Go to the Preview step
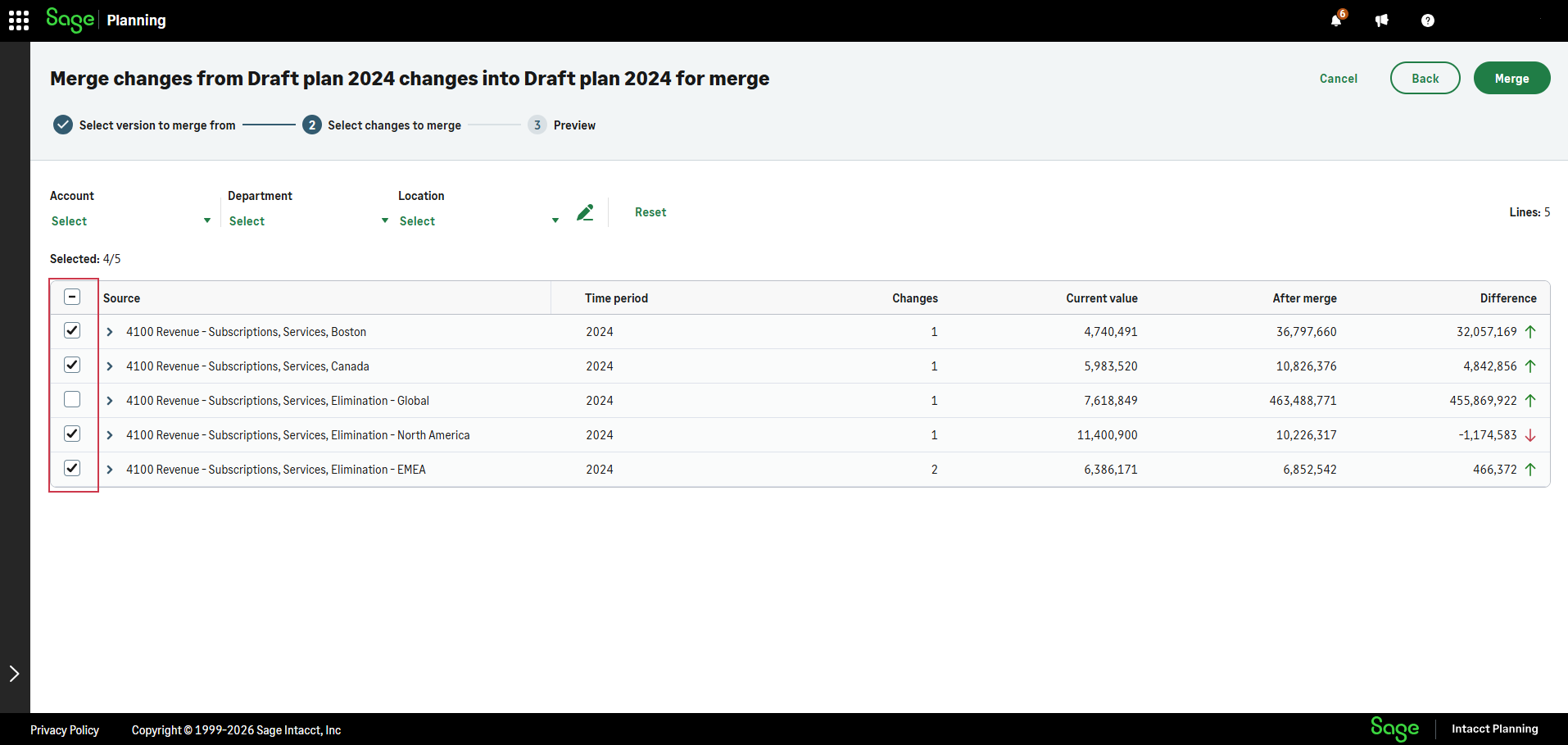This screenshot has width=1568, height=745. click(x=574, y=125)
